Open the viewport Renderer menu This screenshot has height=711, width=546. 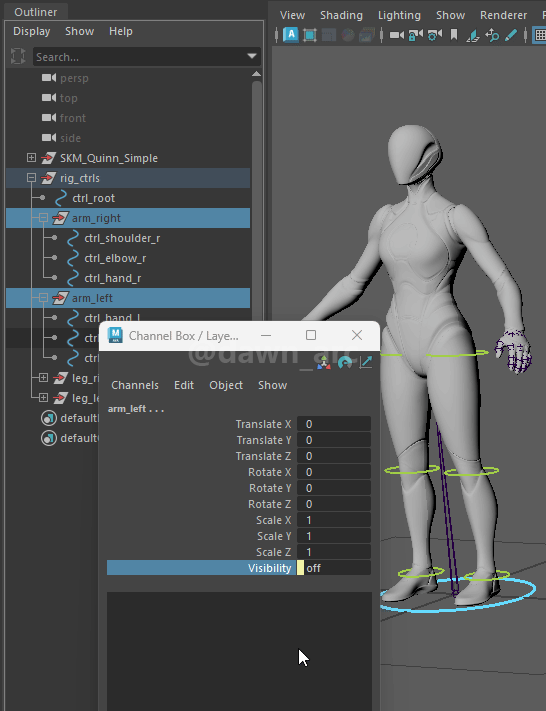503,15
